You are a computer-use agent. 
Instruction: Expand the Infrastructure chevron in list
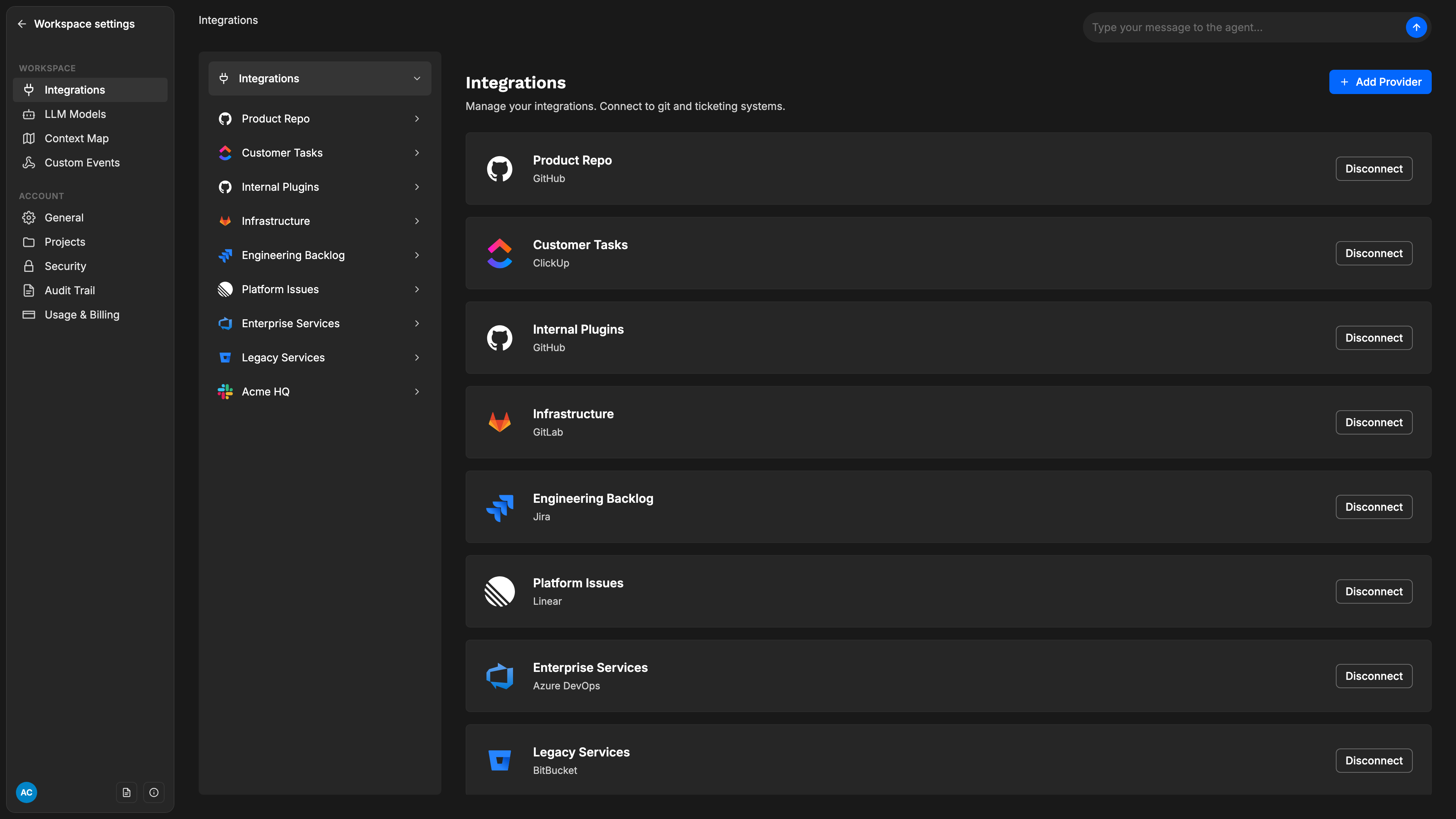pos(417,221)
